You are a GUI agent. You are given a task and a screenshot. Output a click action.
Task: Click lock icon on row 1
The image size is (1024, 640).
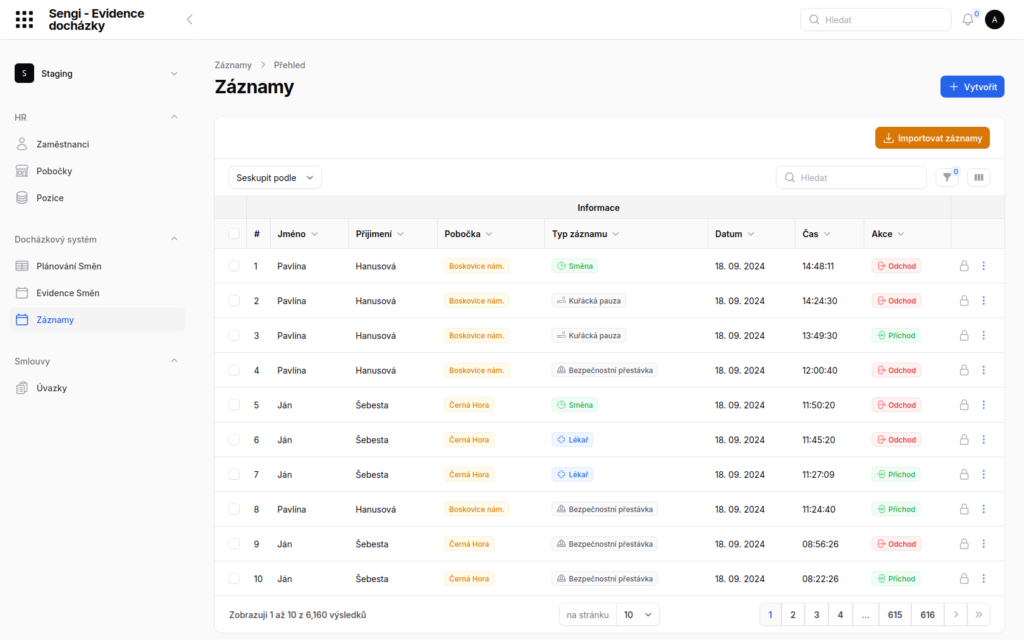click(964, 266)
